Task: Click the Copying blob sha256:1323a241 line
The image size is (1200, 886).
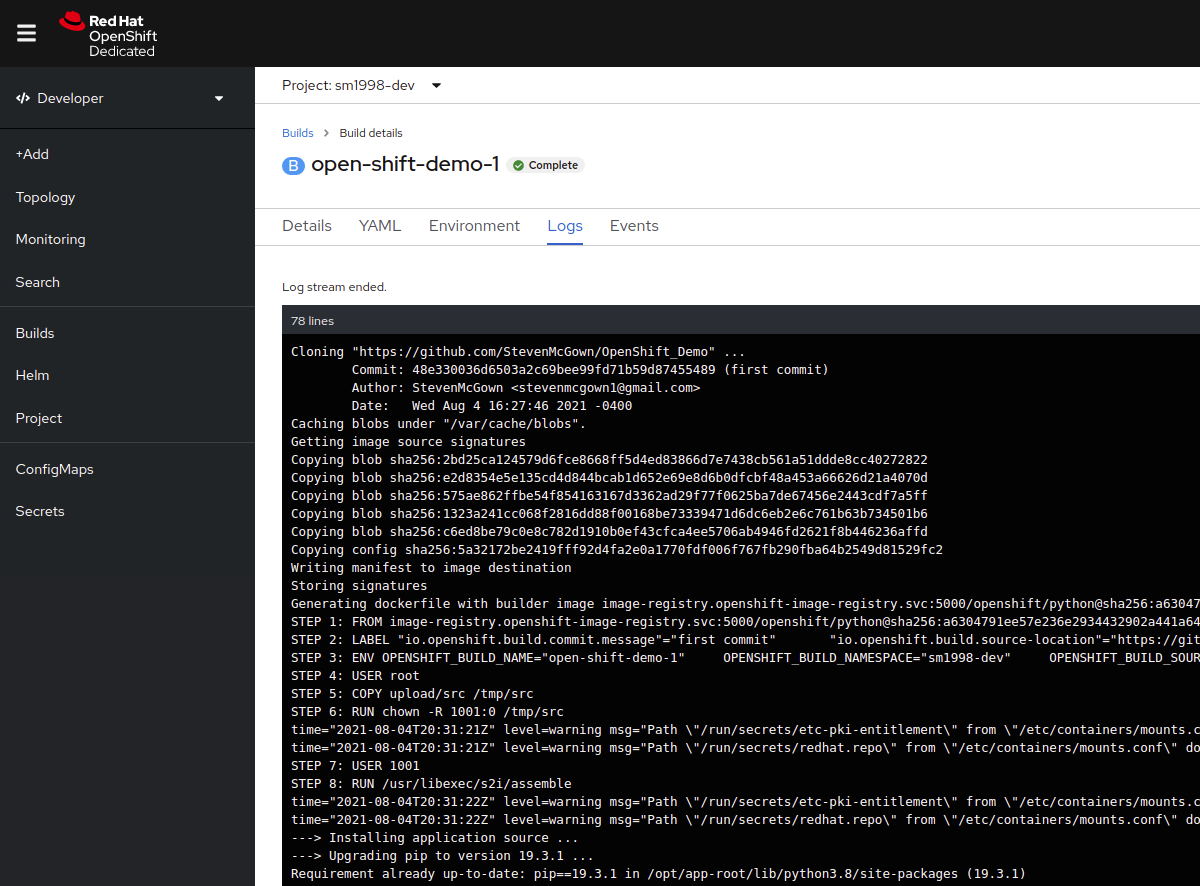Action: (609, 514)
